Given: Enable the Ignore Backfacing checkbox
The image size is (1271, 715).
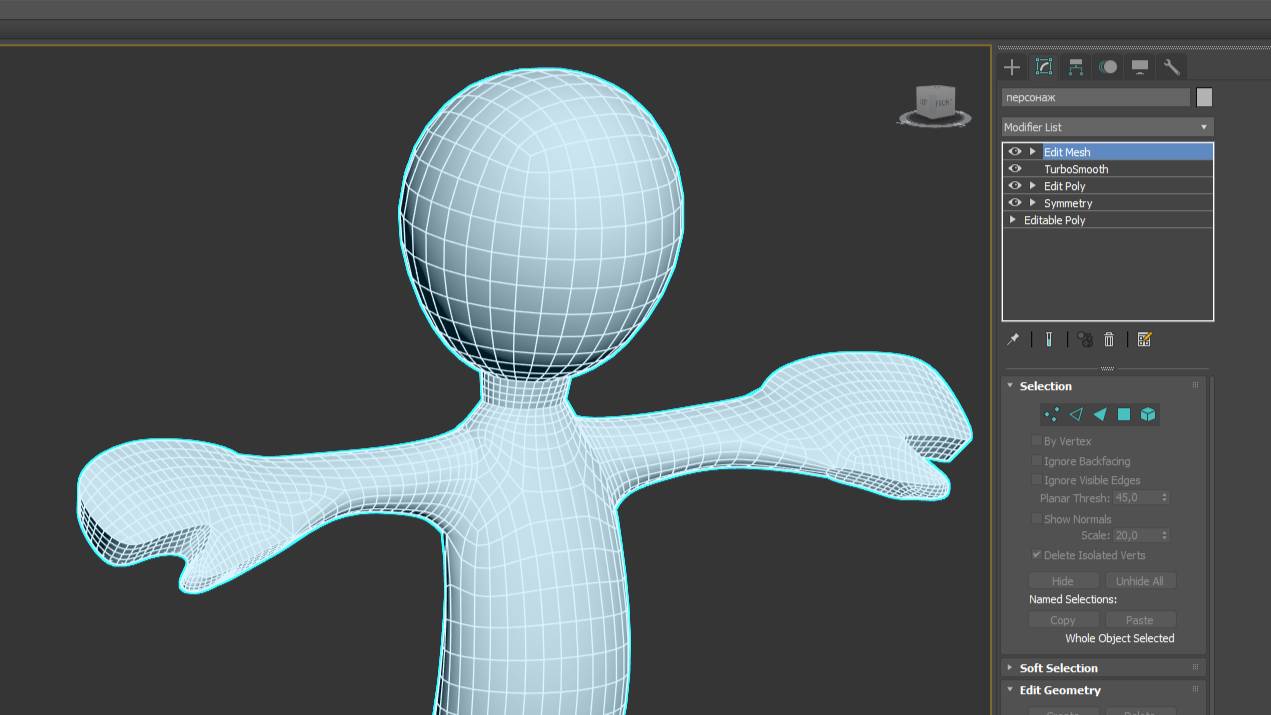Looking at the screenshot, I should coord(1037,460).
